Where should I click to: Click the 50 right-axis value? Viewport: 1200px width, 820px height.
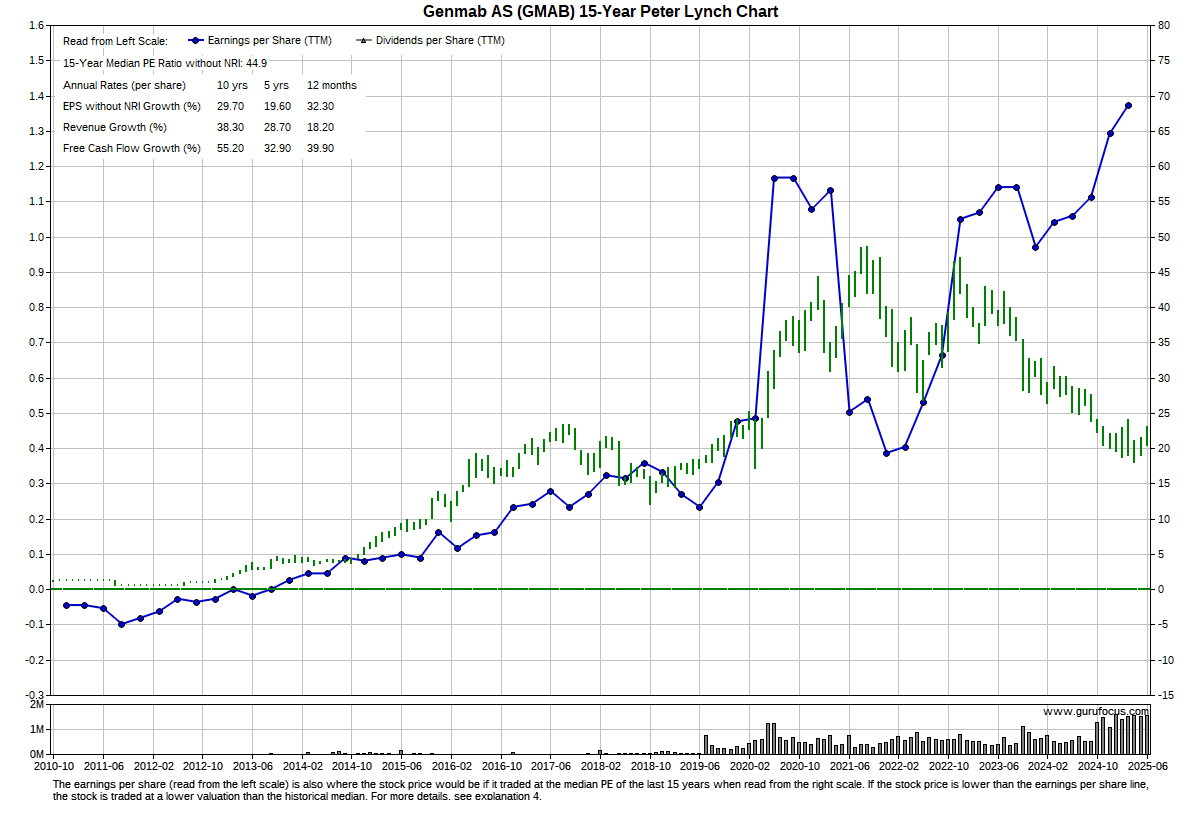point(1162,237)
